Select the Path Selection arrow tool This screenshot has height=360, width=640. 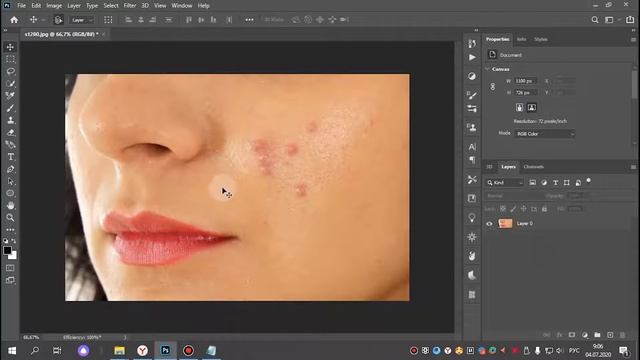10,181
